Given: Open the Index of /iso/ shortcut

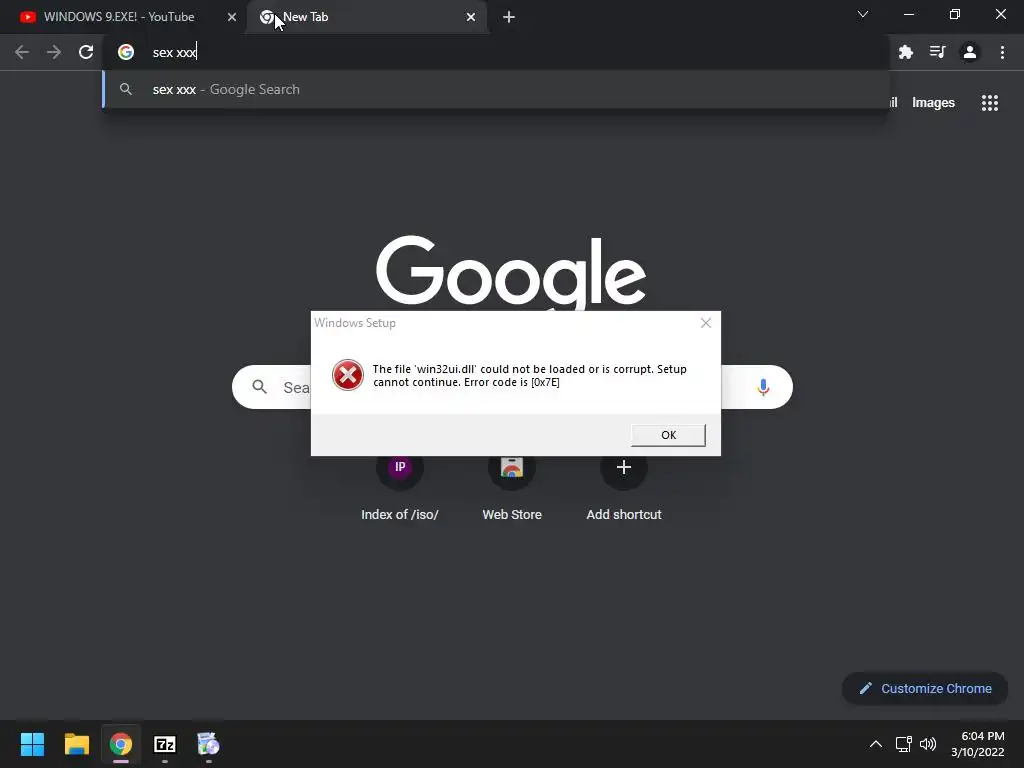Looking at the screenshot, I should [400, 487].
